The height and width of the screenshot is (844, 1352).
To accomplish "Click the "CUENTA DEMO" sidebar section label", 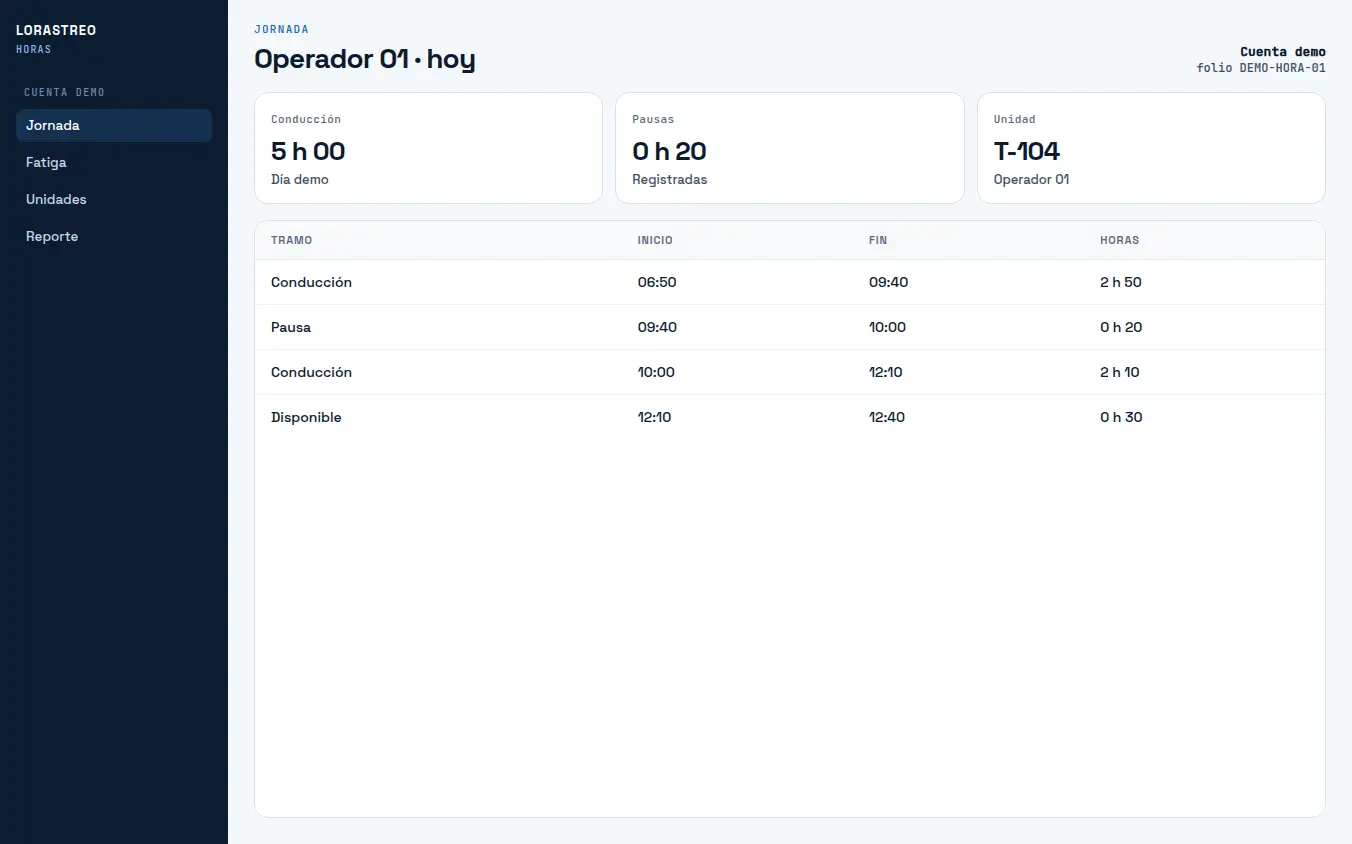I will click(64, 93).
